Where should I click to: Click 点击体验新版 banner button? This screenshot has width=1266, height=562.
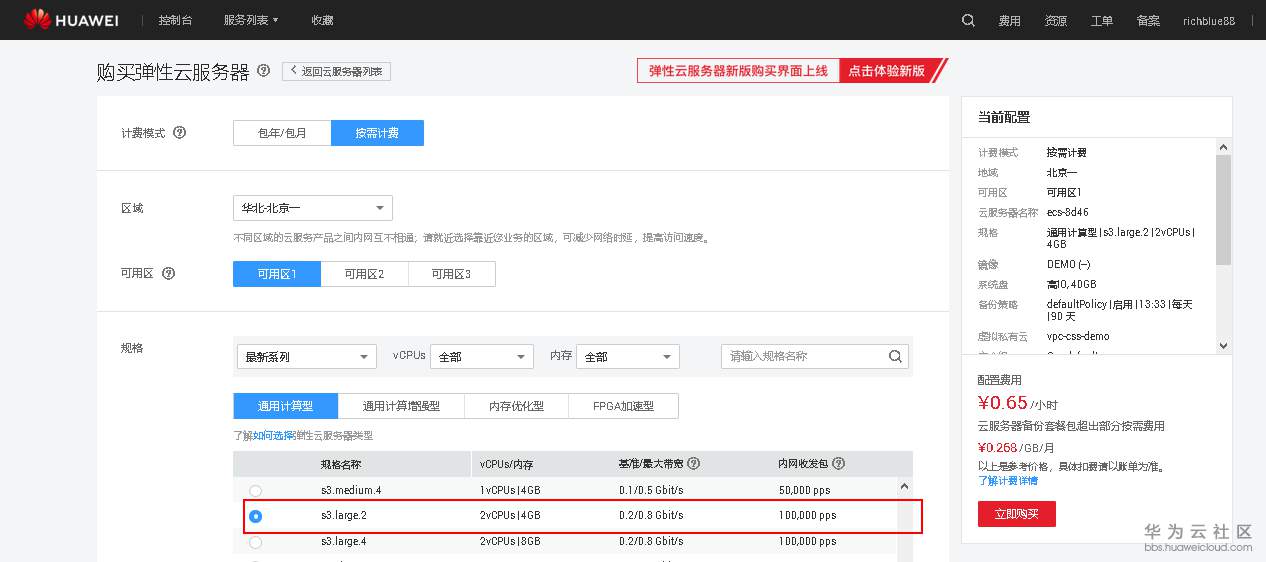pos(887,71)
